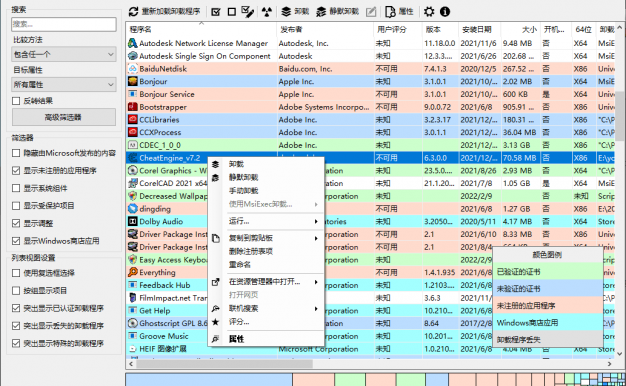Click the reload uninstallers refresh icon

133,12
